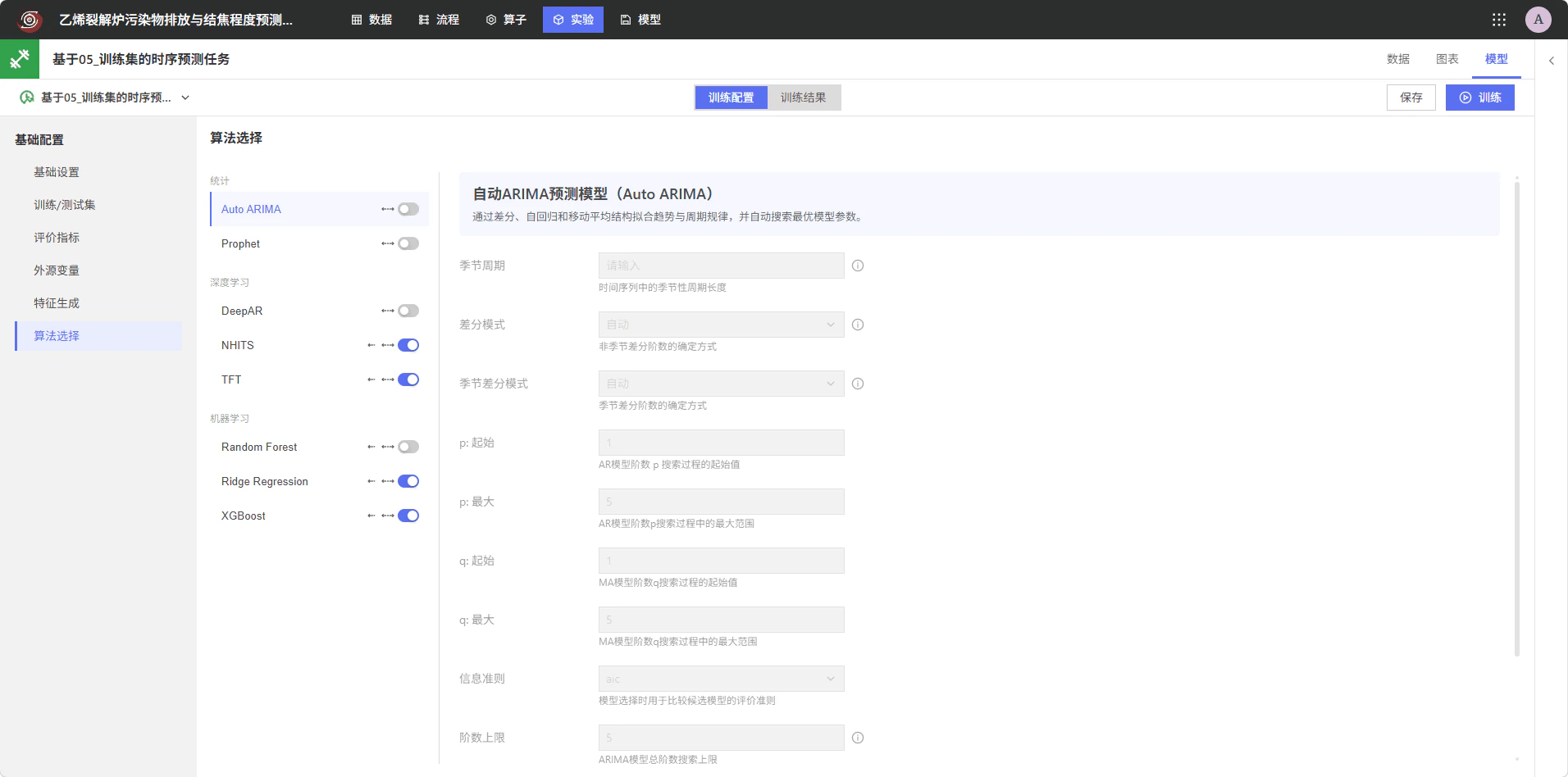Collapse the right side panel chevron
Viewport: 1568px width, 777px height.
[x=1552, y=61]
